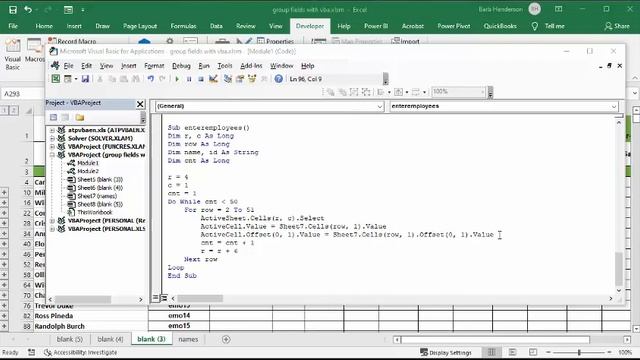Switch to blank (5) sheet tab
Image resolution: width=640 pixels, height=360 pixels.
click(69, 339)
